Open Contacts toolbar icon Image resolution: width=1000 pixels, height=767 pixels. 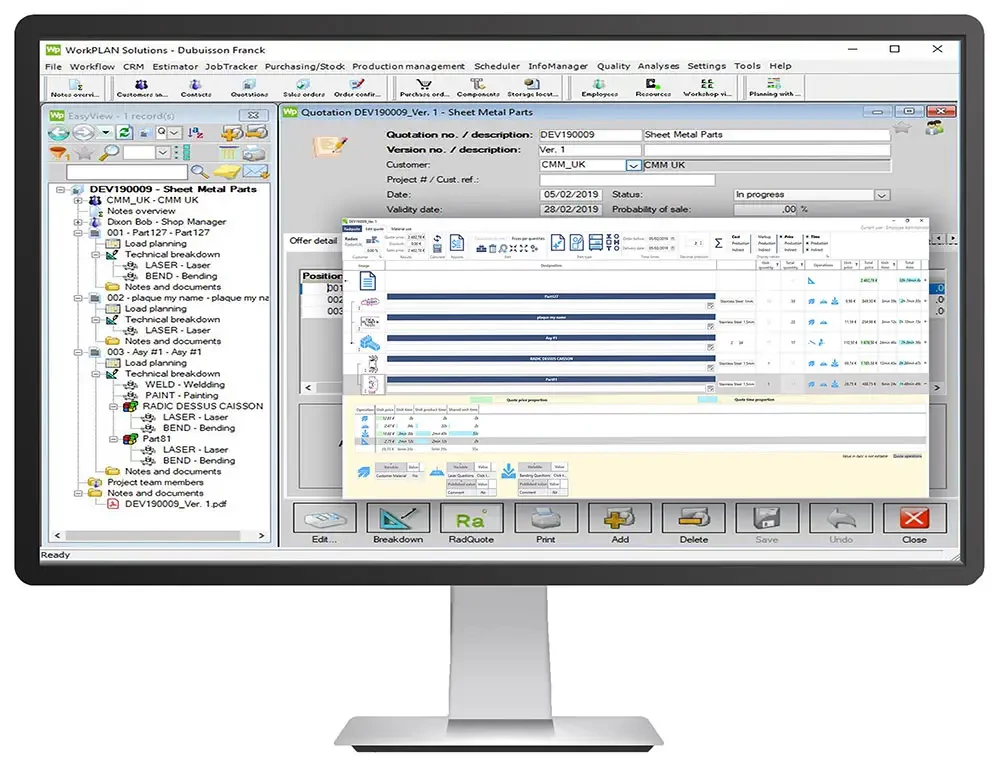pos(196,87)
